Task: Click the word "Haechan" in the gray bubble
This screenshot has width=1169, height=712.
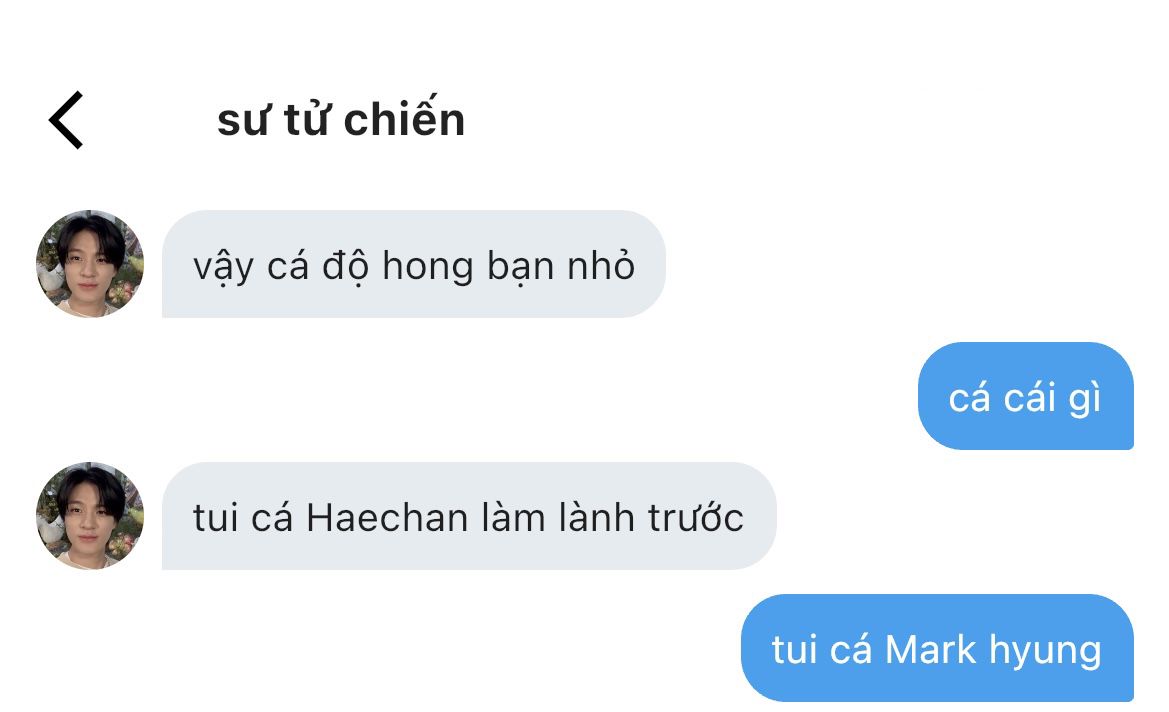Action: [x=387, y=517]
